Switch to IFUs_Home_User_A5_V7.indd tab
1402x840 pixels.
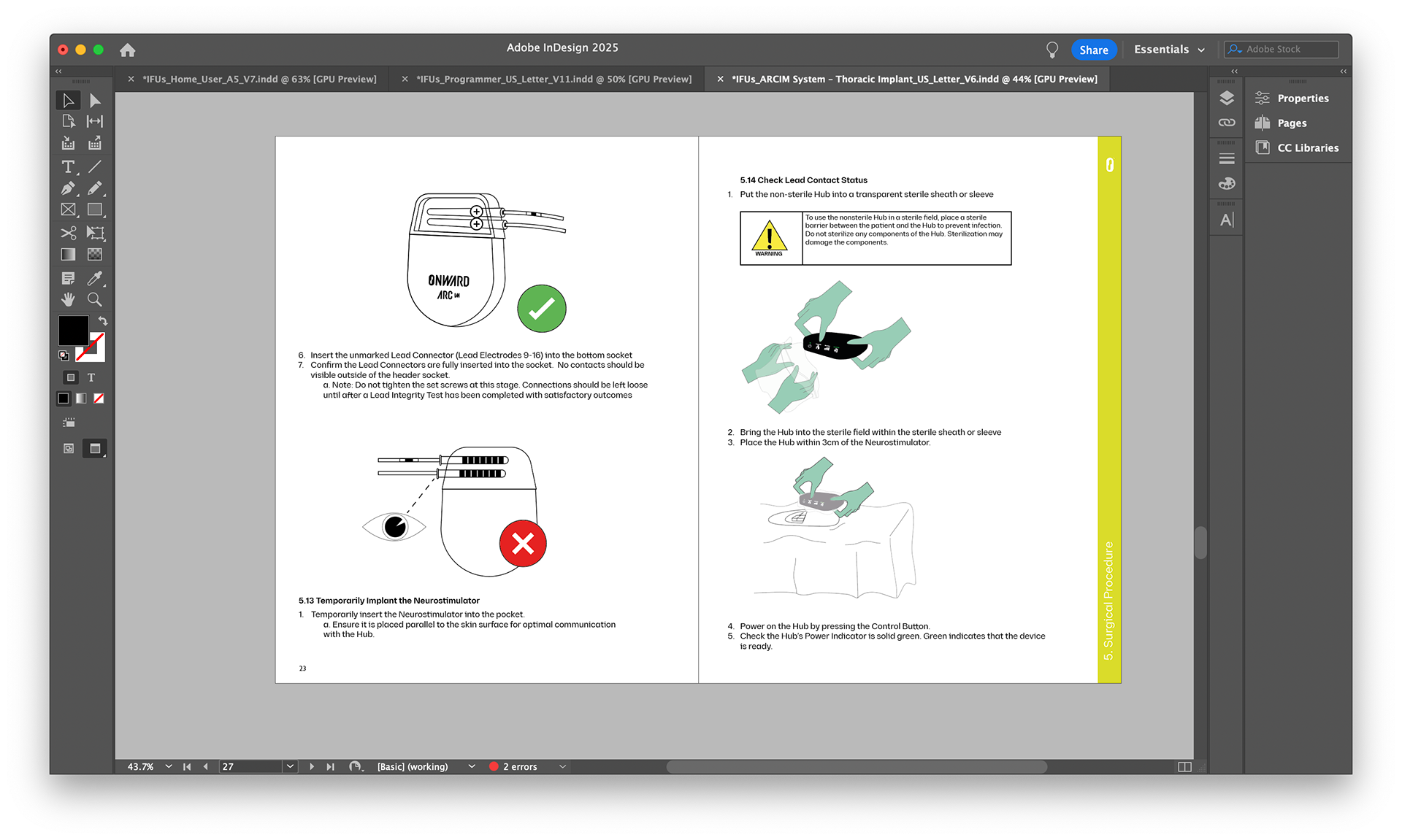[259, 79]
